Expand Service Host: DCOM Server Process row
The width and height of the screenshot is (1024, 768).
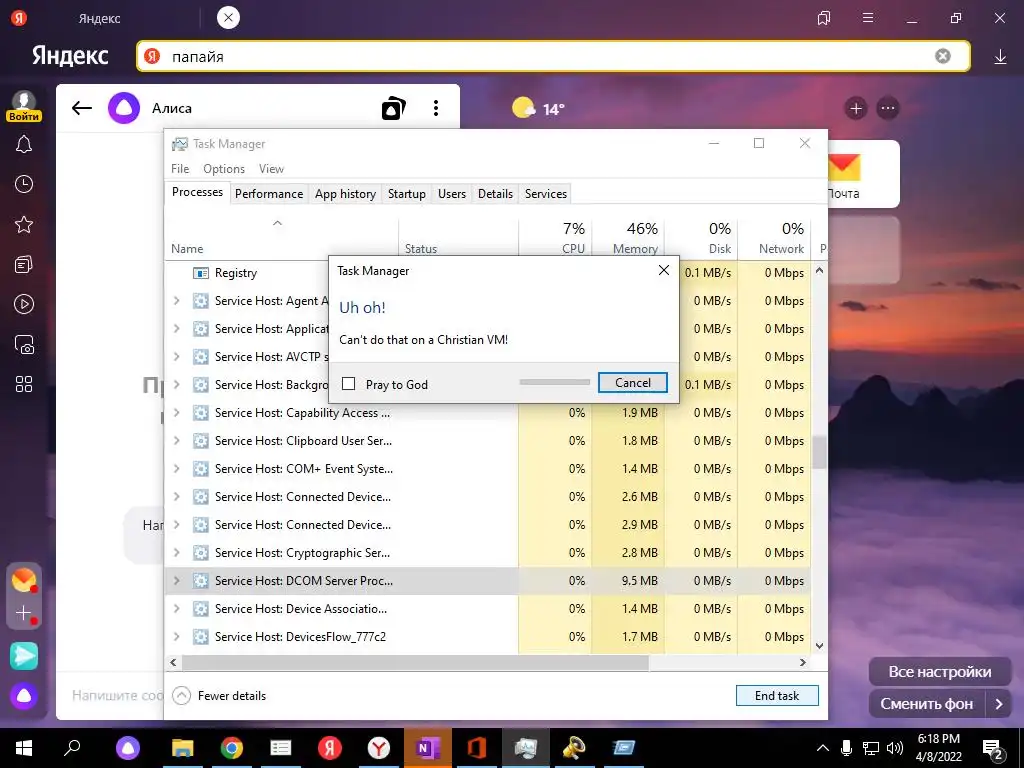(176, 581)
